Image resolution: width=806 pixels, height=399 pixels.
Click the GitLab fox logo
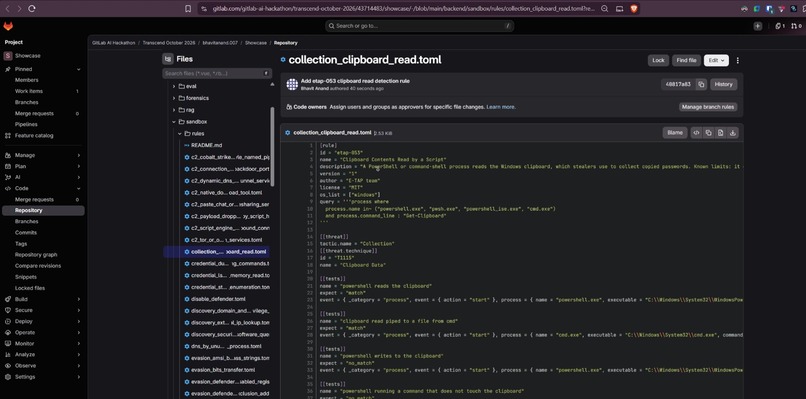pyautogui.click(x=8, y=26)
